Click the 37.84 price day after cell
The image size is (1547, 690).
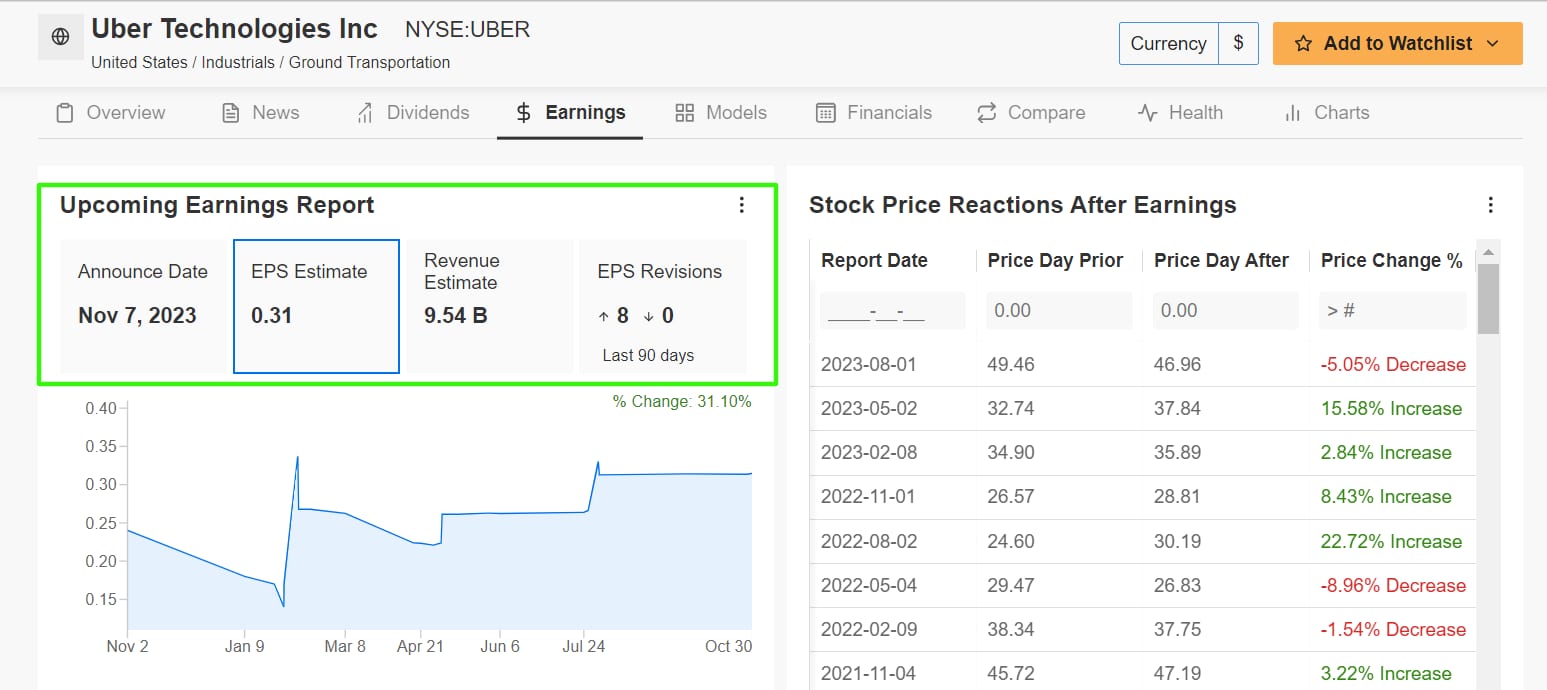1177,409
